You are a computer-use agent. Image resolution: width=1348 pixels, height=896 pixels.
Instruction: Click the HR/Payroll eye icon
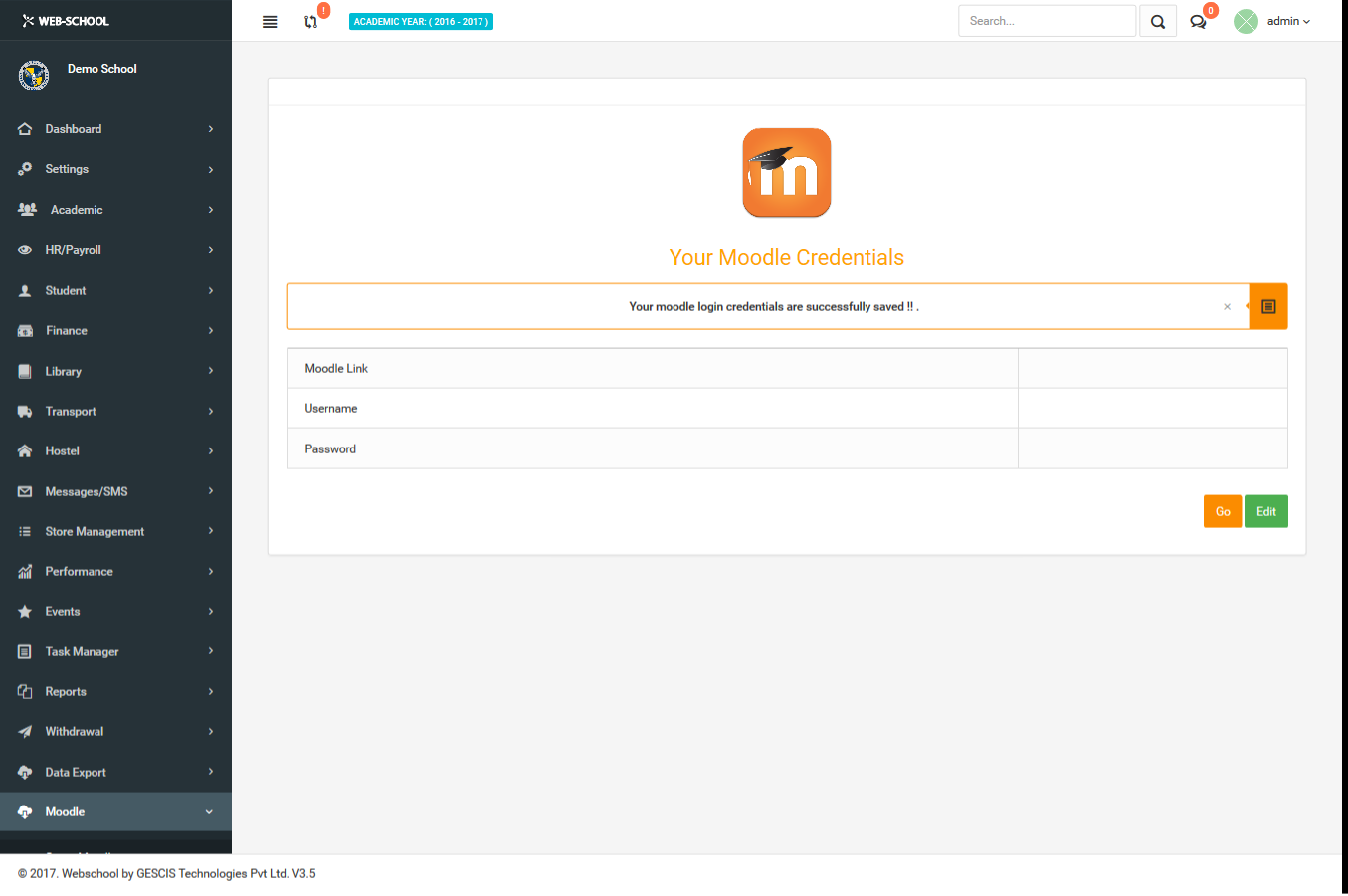pos(25,250)
